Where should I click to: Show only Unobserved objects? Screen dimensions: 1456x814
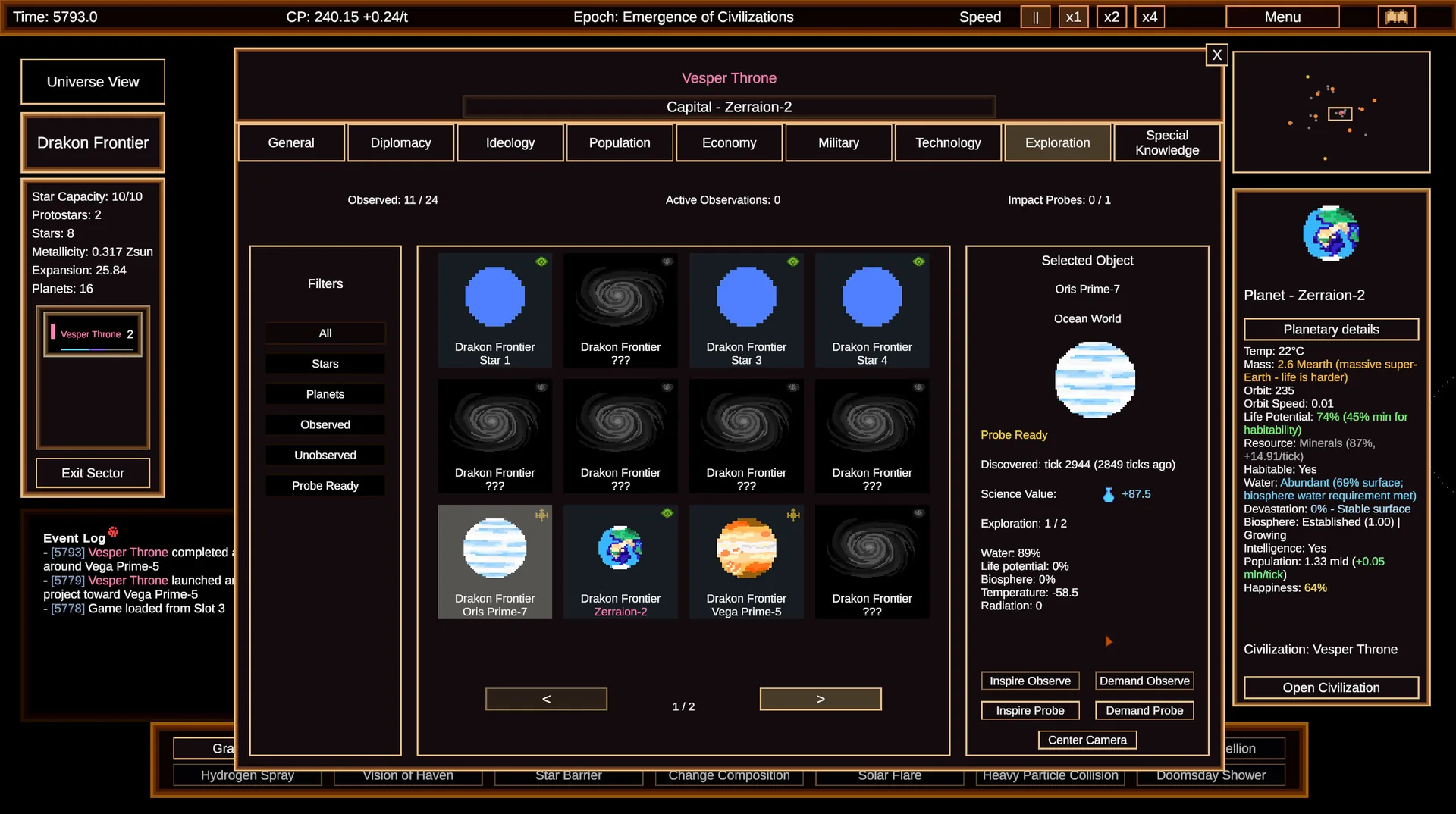coord(325,455)
